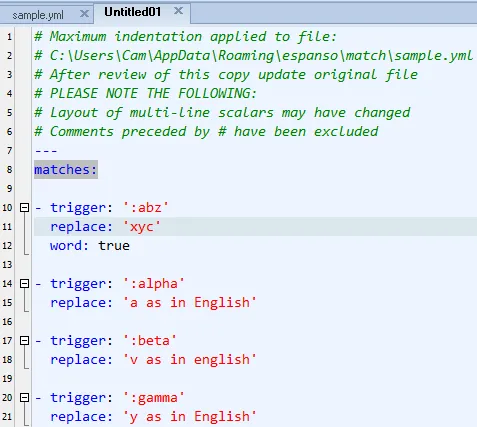The height and width of the screenshot is (427, 477).
Task: Click line number 11 in gutter
Action: [7, 227]
